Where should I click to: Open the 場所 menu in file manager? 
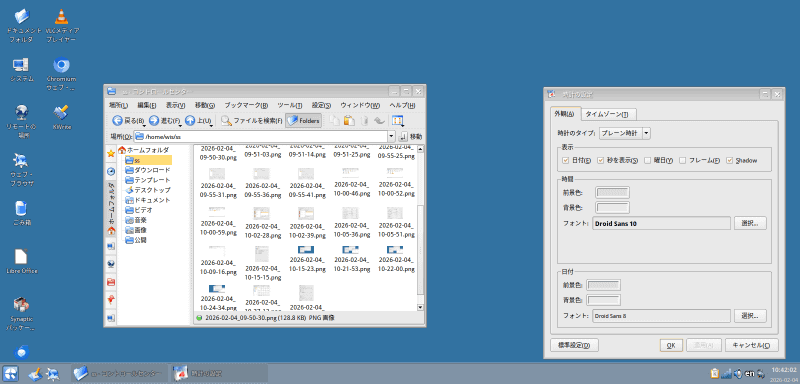pos(118,105)
